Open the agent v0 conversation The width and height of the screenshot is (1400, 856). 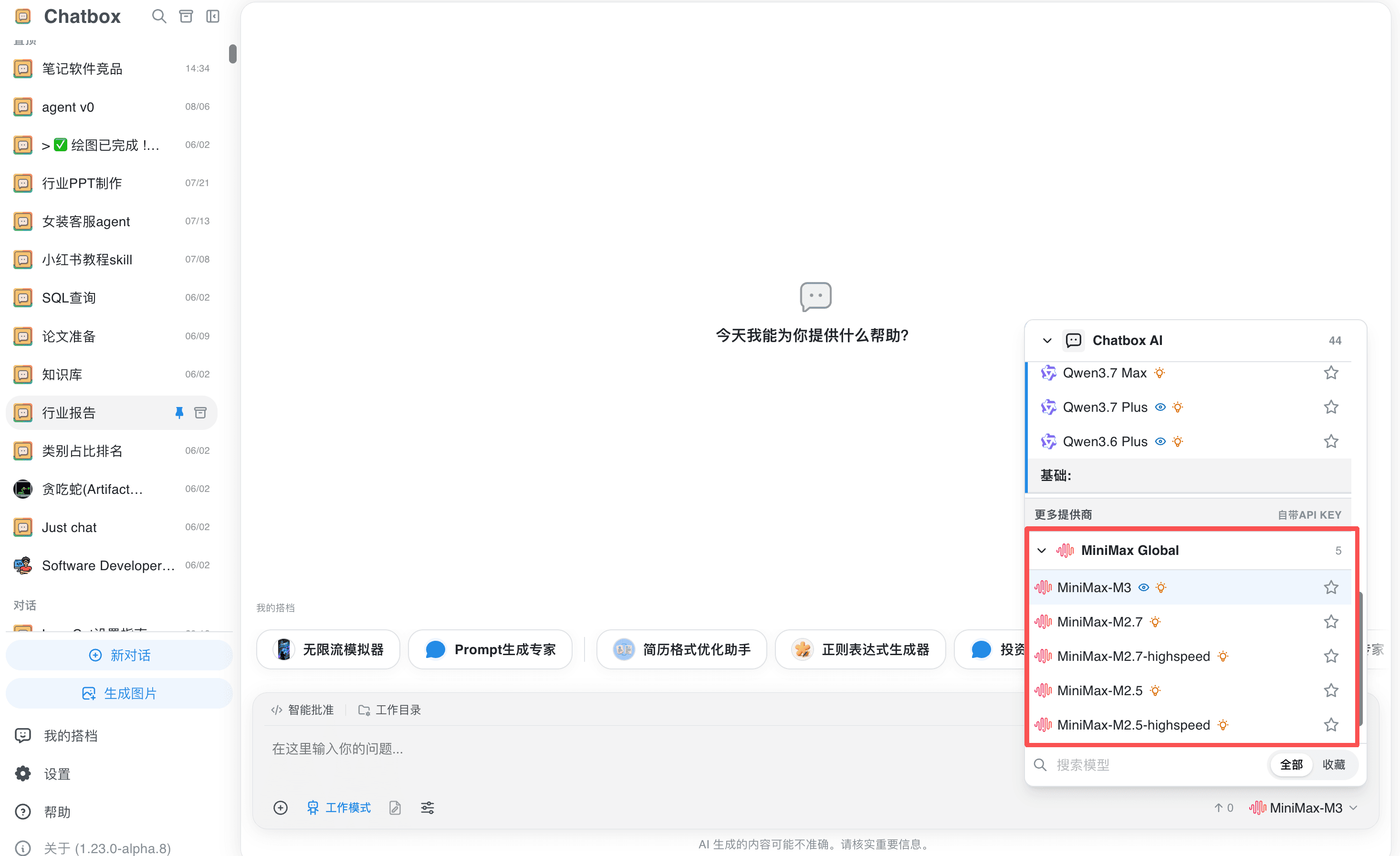(111, 107)
